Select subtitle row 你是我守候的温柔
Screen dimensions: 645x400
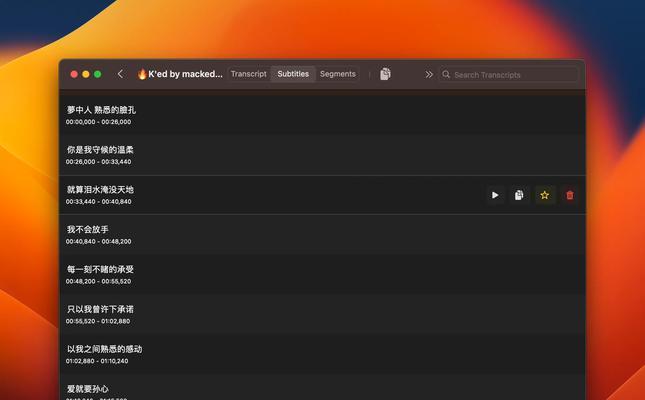point(322,155)
